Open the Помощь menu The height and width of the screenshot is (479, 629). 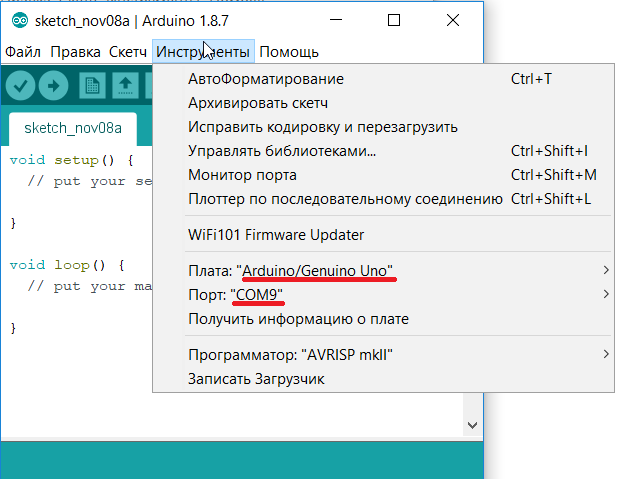(x=289, y=52)
